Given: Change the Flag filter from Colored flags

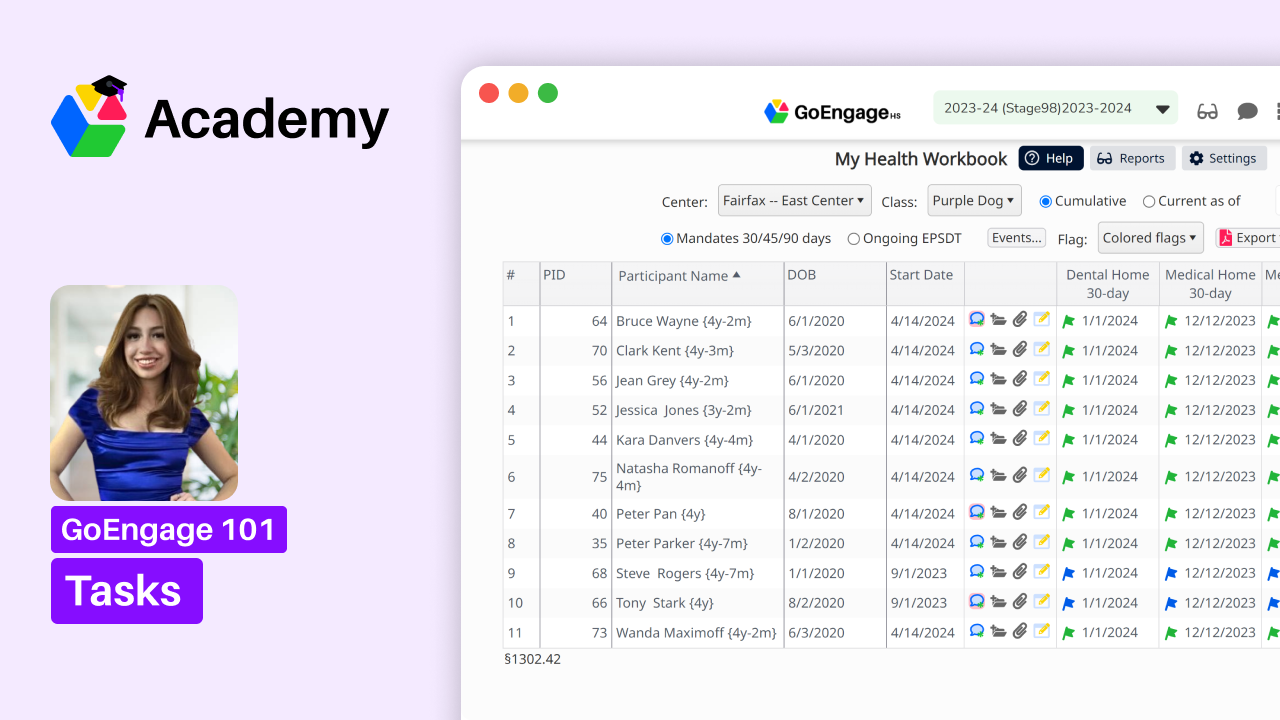Looking at the screenshot, I should click(x=1150, y=237).
